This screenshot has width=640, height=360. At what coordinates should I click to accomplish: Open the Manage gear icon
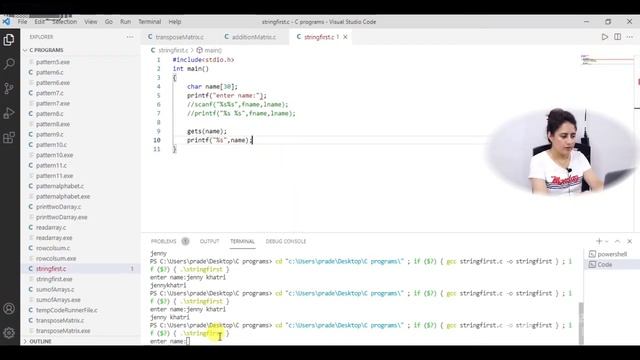(x=9, y=333)
